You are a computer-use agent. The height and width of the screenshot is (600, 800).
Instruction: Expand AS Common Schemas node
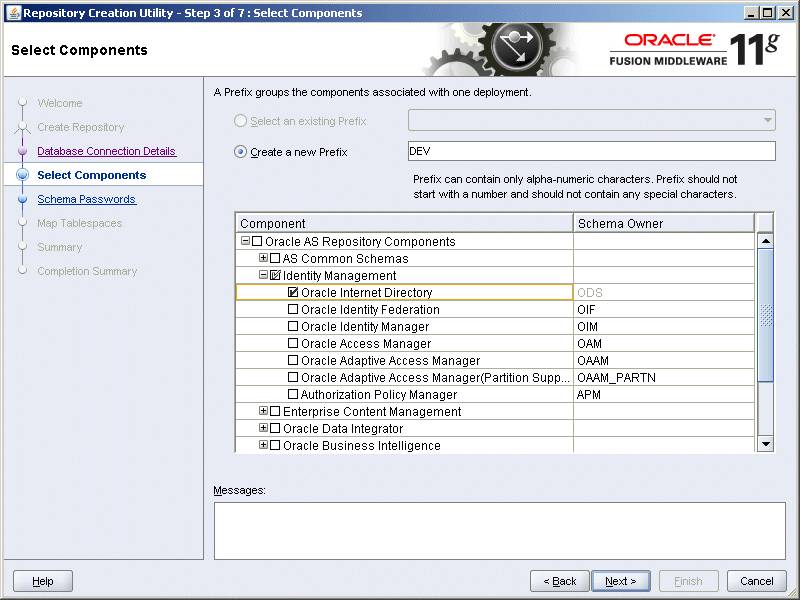click(x=263, y=258)
